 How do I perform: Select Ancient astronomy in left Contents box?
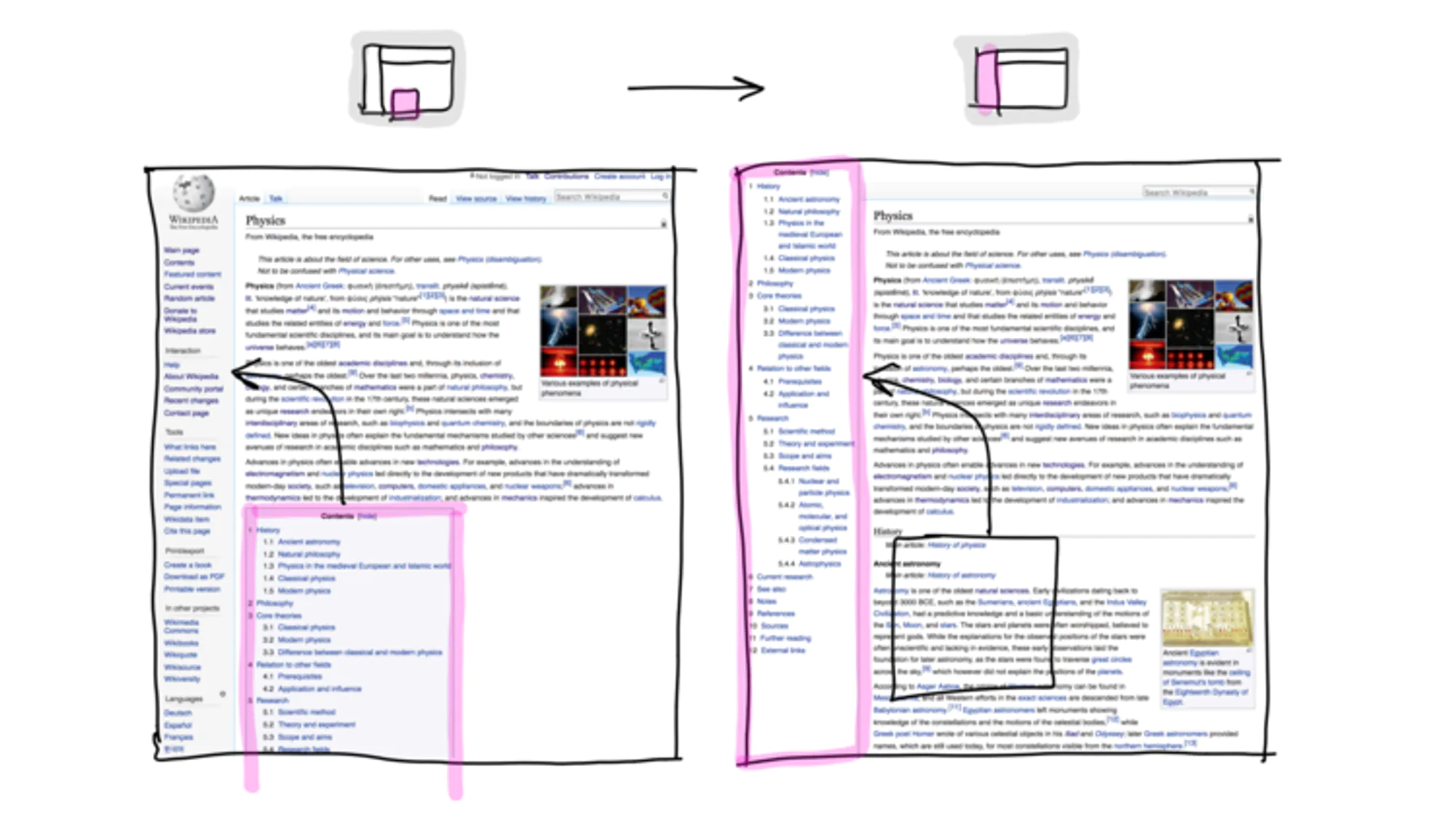[309, 542]
